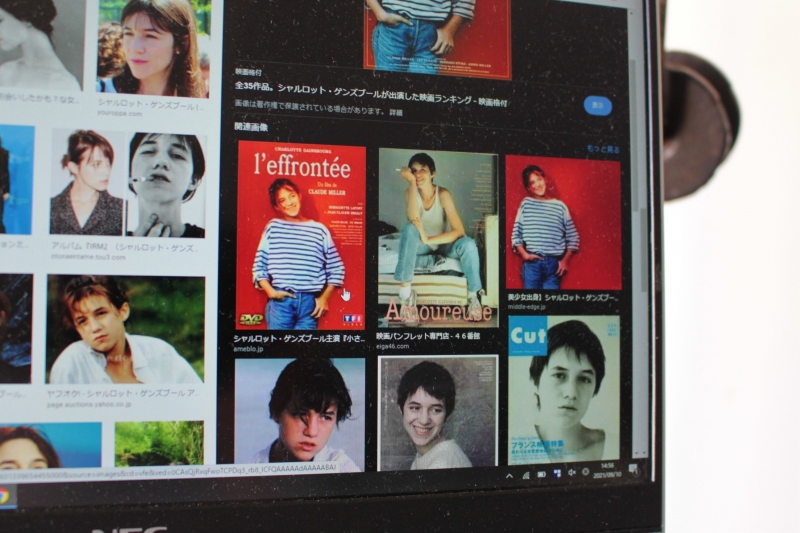Viewport: 800px width, 533px height.
Task: Click the ameblo.jp source text
Action: pyautogui.click(x=248, y=349)
